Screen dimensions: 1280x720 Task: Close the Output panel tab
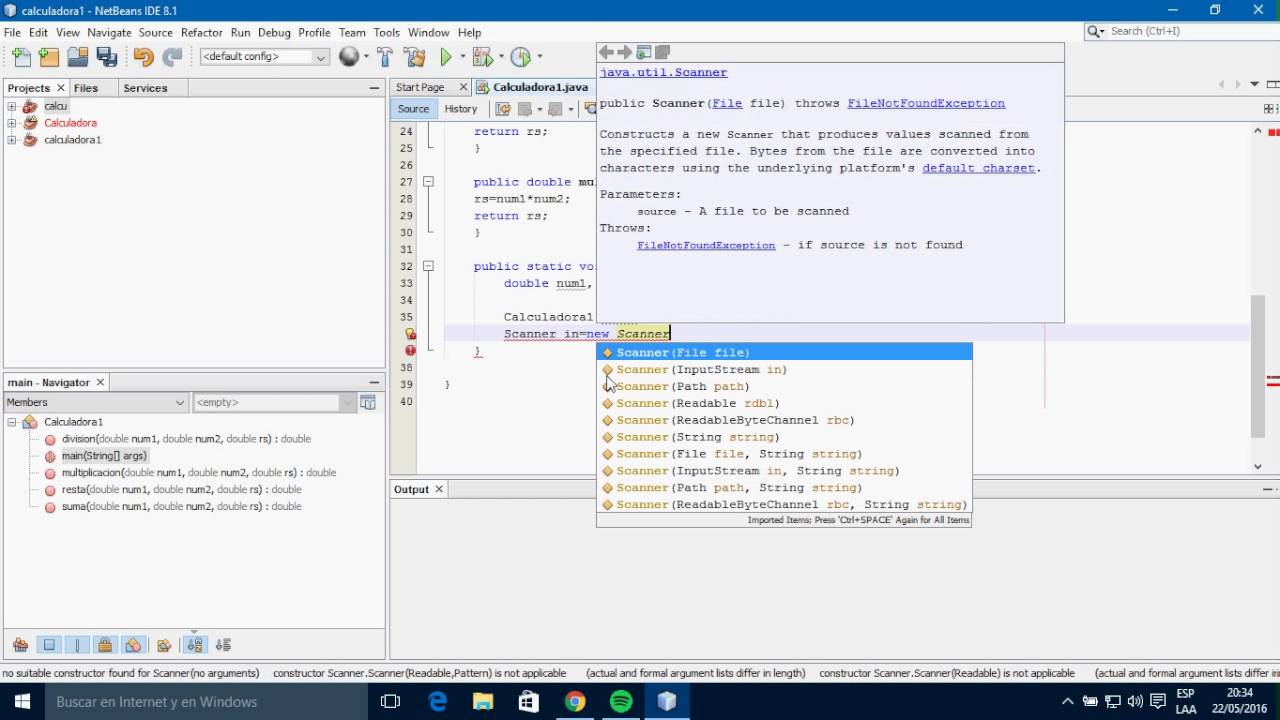click(x=438, y=489)
